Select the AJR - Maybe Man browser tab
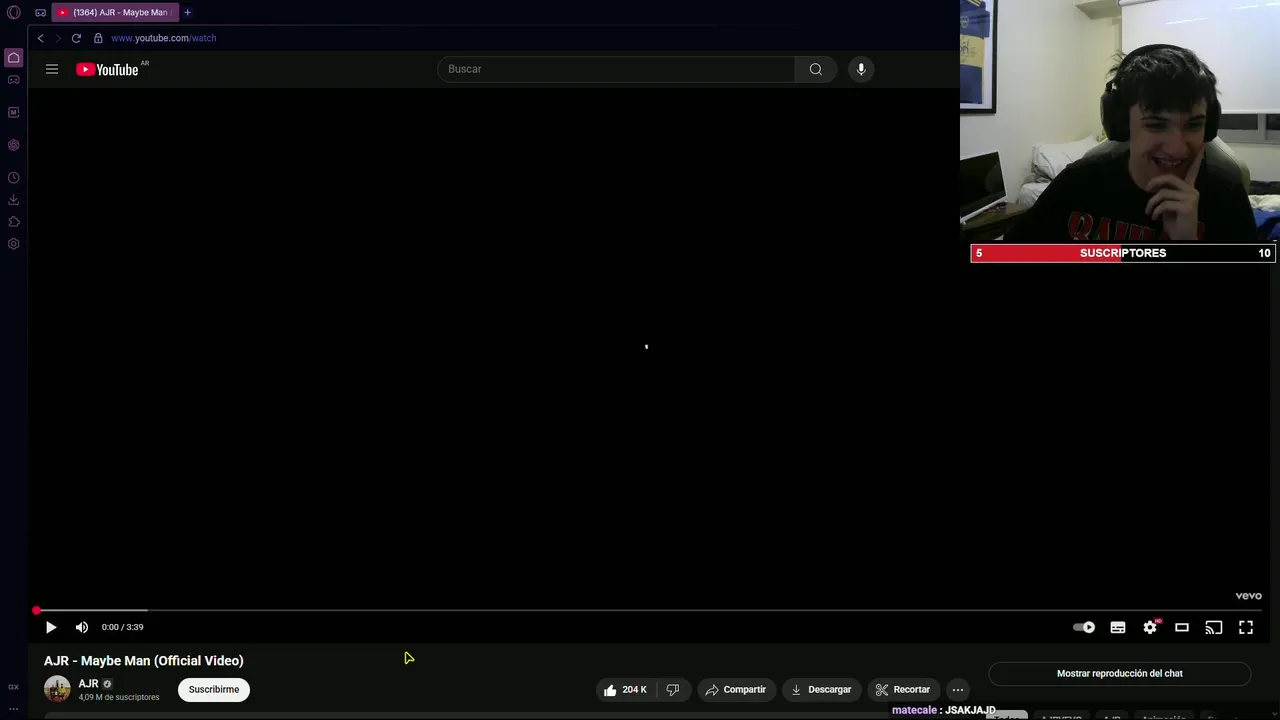1280x720 pixels. pyautogui.click(x=114, y=13)
